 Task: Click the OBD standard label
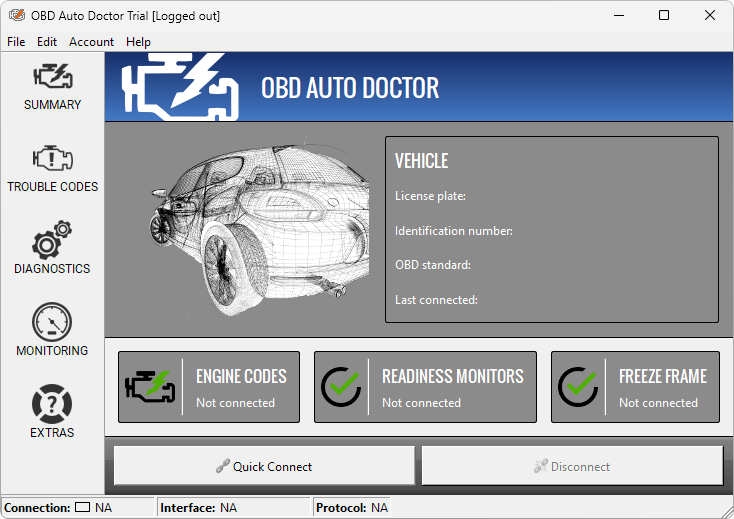[x=433, y=265]
